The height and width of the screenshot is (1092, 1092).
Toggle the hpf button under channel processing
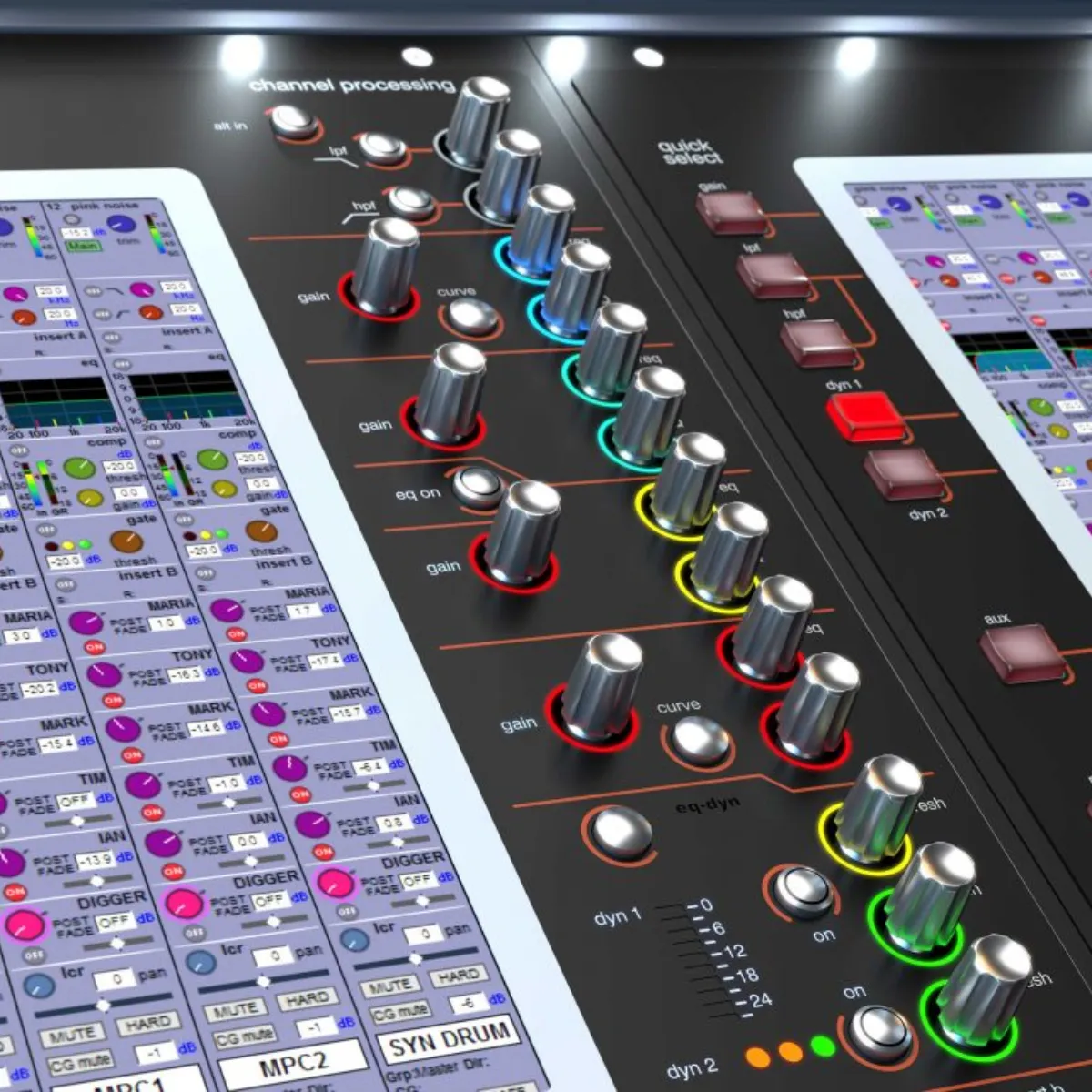coord(411,202)
